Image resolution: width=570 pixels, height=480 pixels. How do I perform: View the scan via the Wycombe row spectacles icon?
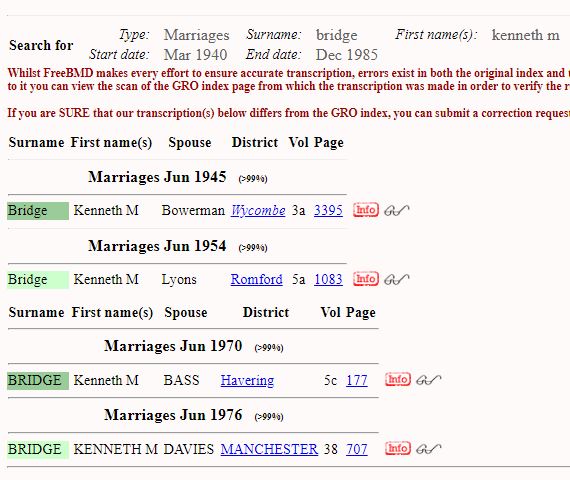click(397, 211)
